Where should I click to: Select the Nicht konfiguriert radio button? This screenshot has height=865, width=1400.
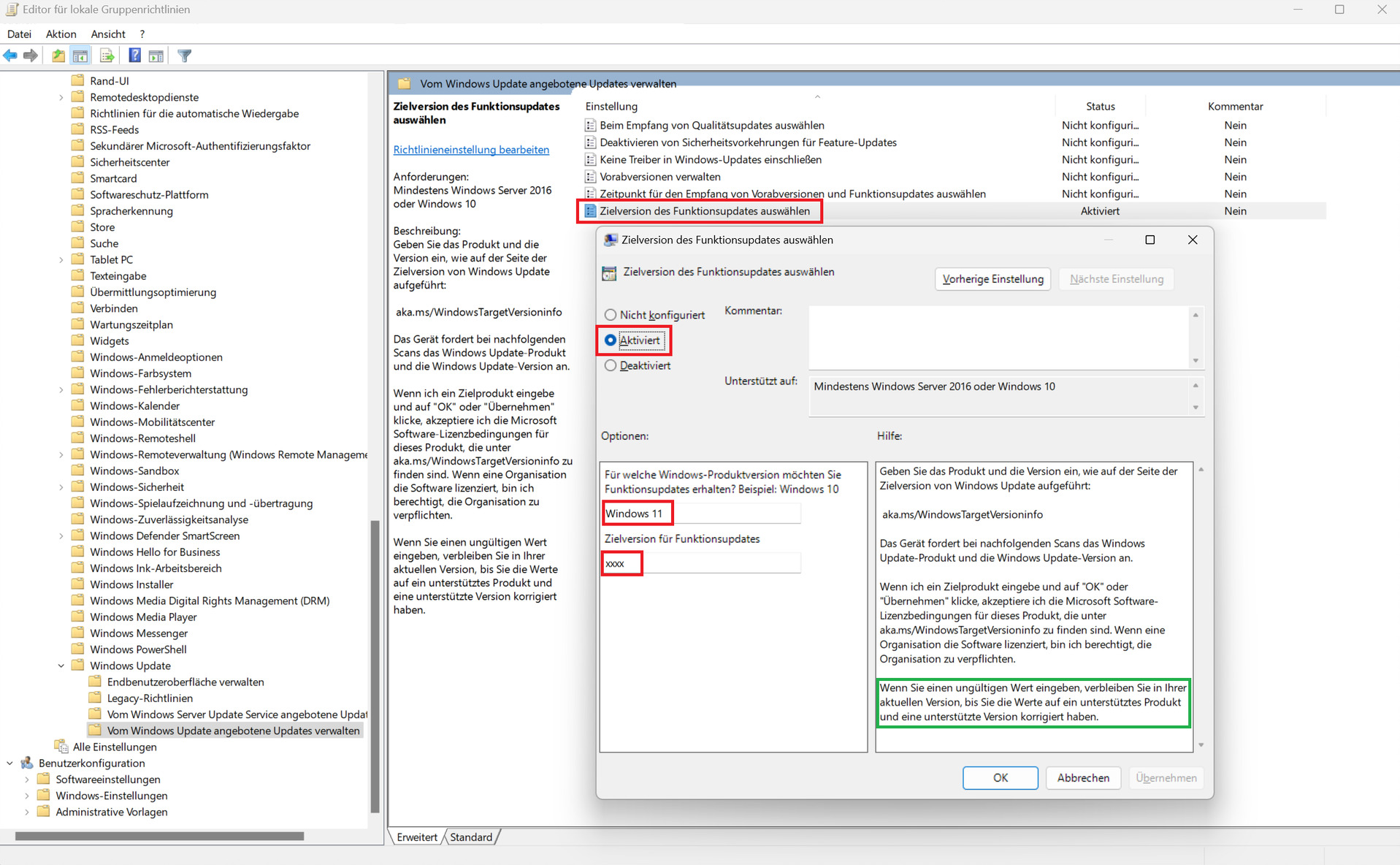(611, 315)
